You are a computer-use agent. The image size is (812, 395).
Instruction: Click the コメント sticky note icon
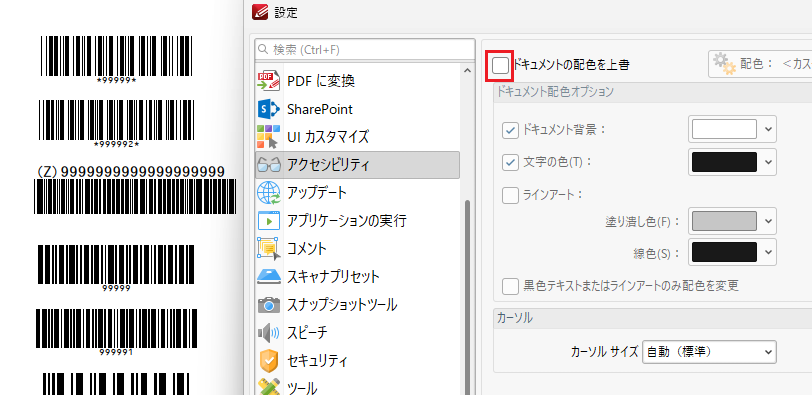[x=268, y=248]
